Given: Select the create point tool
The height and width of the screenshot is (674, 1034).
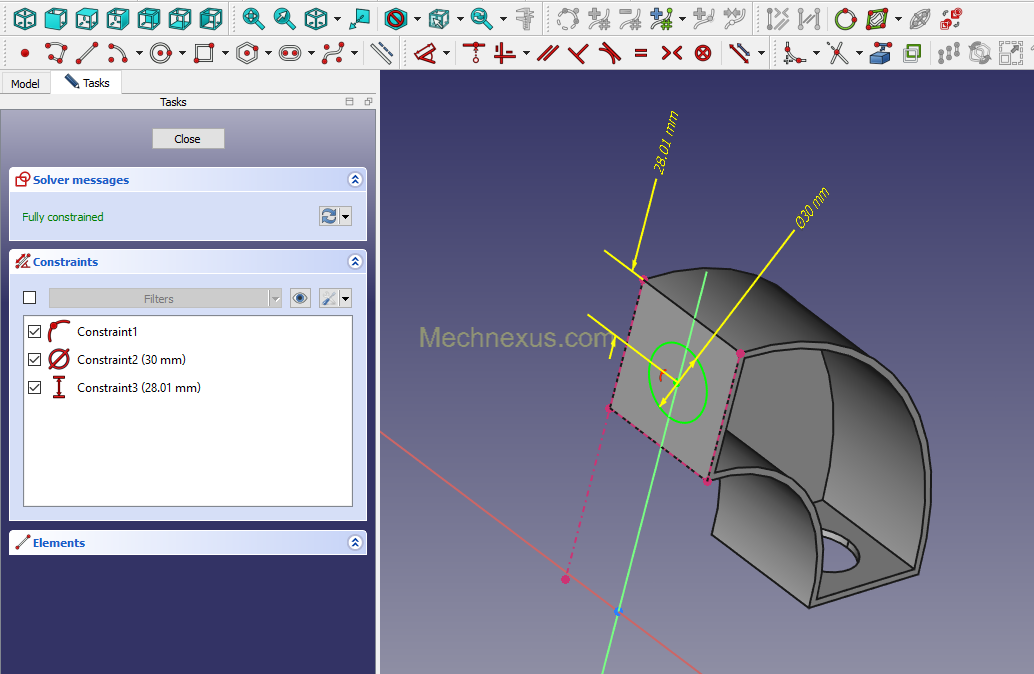Looking at the screenshot, I should pos(25,52).
